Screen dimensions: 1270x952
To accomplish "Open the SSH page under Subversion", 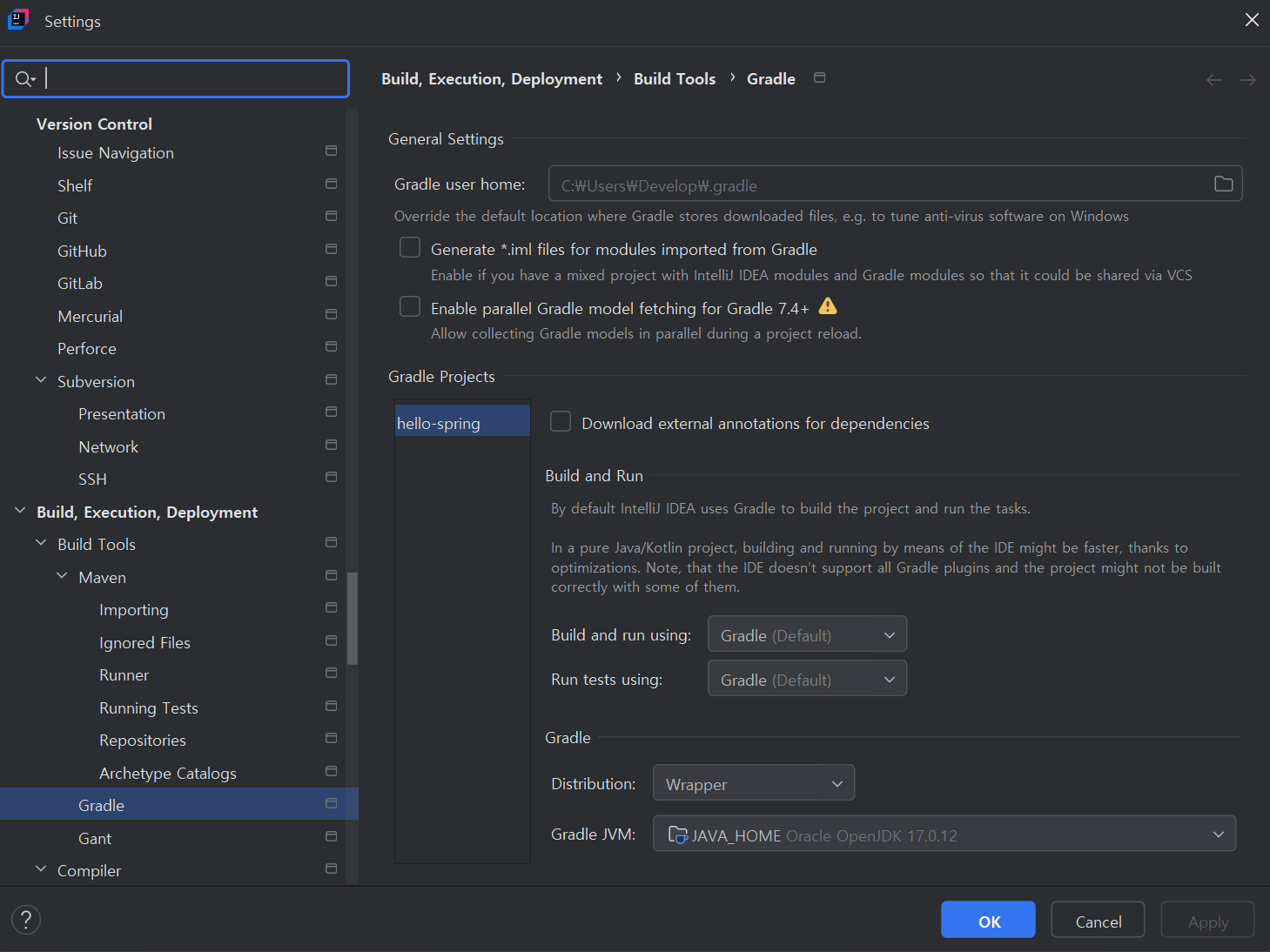I will [x=92, y=479].
